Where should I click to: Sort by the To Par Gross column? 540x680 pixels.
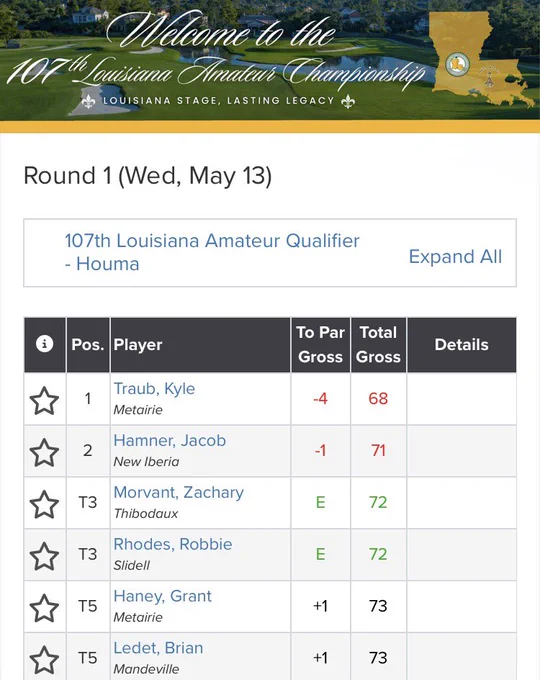click(x=321, y=345)
